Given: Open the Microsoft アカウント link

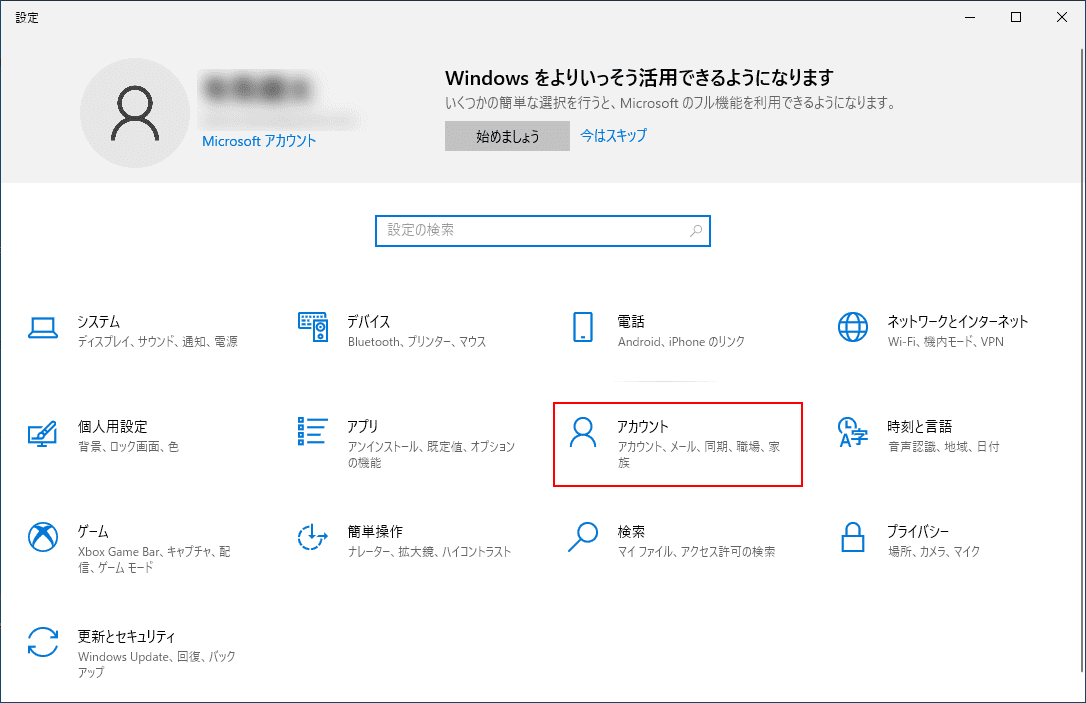Looking at the screenshot, I should tap(259, 141).
